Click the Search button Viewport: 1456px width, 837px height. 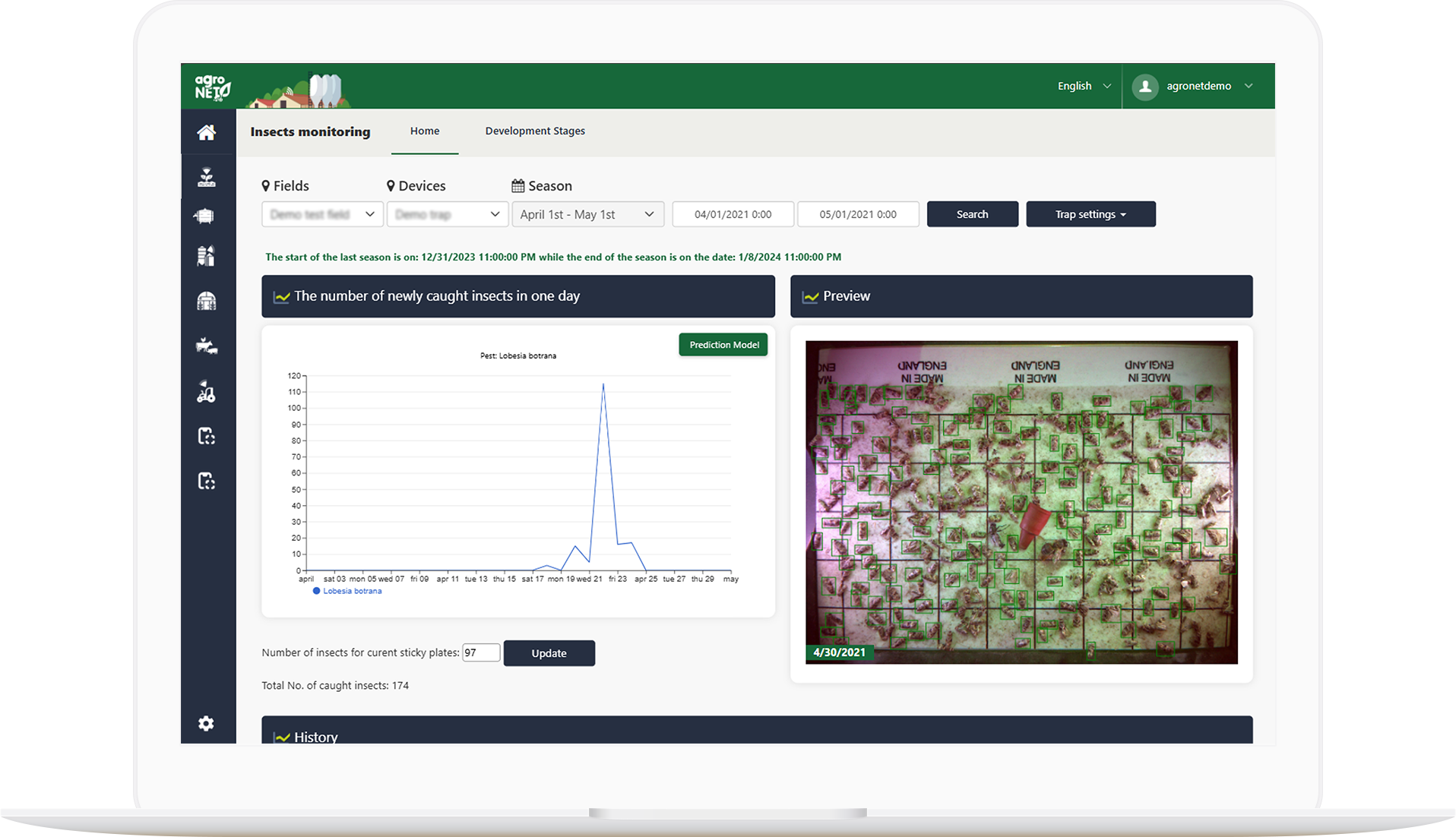point(973,214)
